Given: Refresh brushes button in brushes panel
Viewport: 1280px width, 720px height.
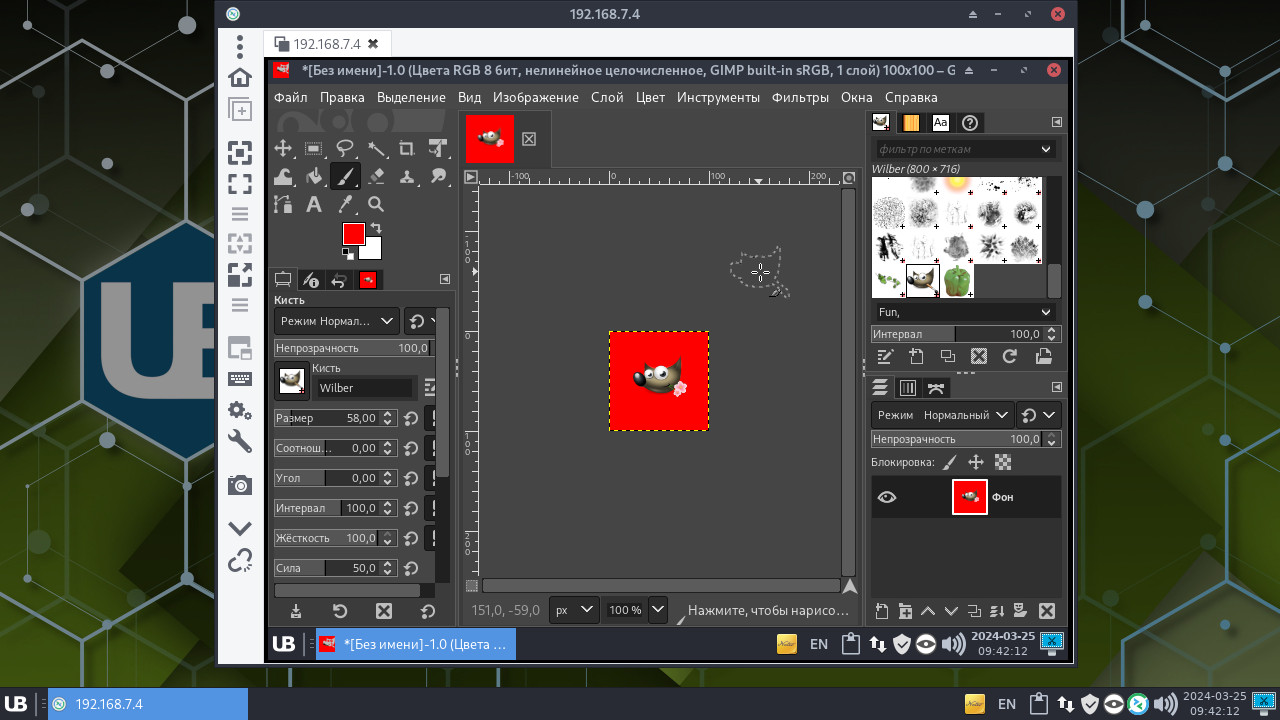Looking at the screenshot, I should 1010,356.
